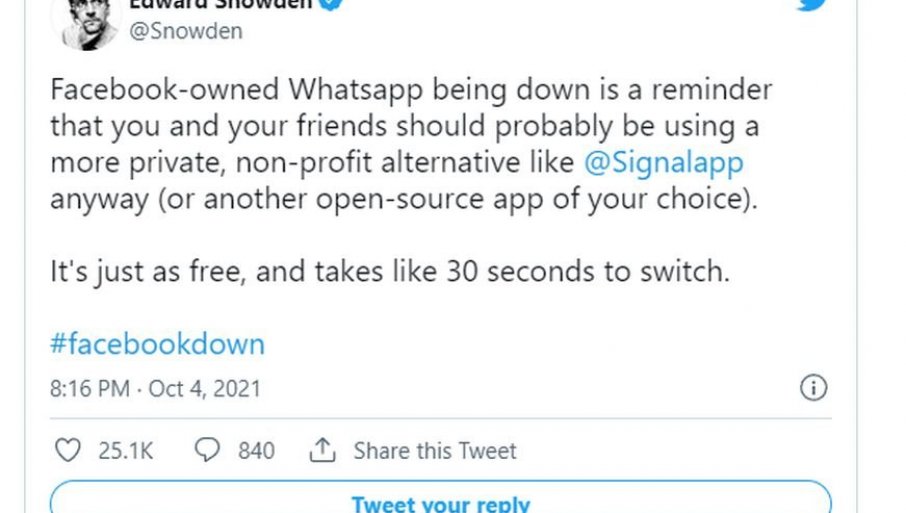The width and height of the screenshot is (906, 513).
Task: Open Edward Snowden's profile avatar
Action: 91,20
